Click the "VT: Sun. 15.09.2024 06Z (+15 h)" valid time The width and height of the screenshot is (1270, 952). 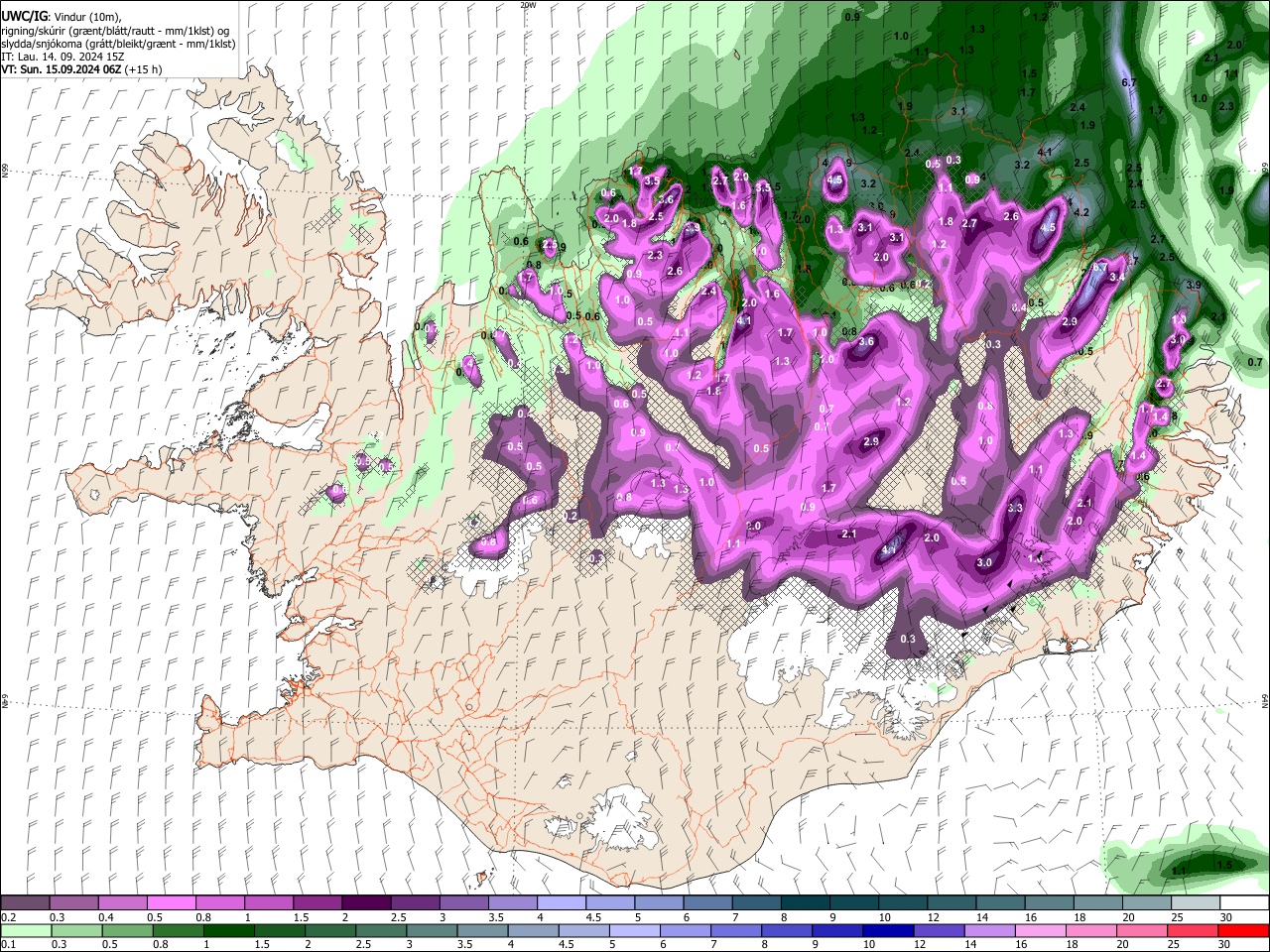tap(81, 69)
